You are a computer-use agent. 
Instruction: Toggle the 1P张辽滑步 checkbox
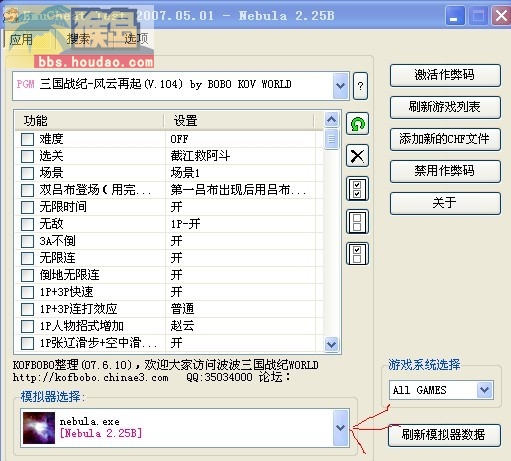[27, 343]
